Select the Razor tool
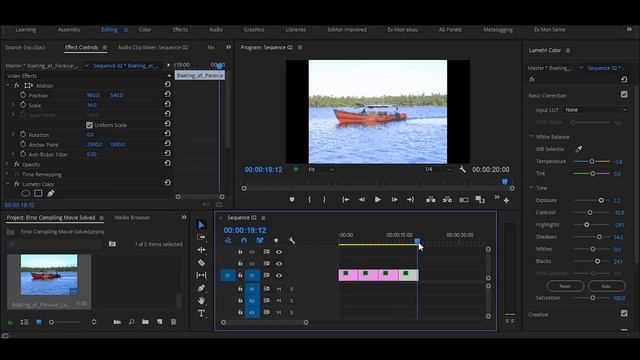Screen dimensions: 640x360 pos(201,262)
